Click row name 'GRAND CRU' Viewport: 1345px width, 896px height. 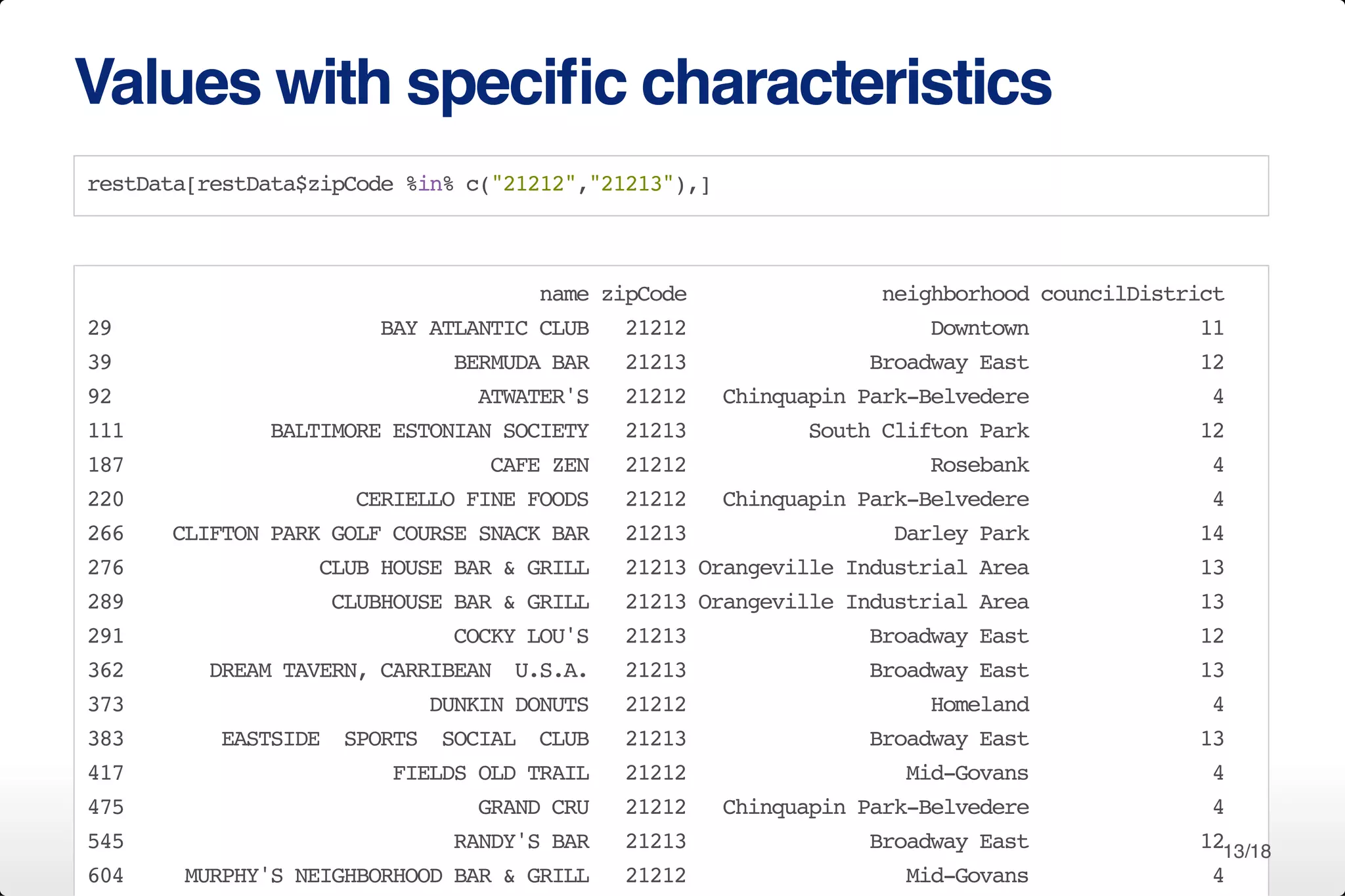(x=533, y=807)
